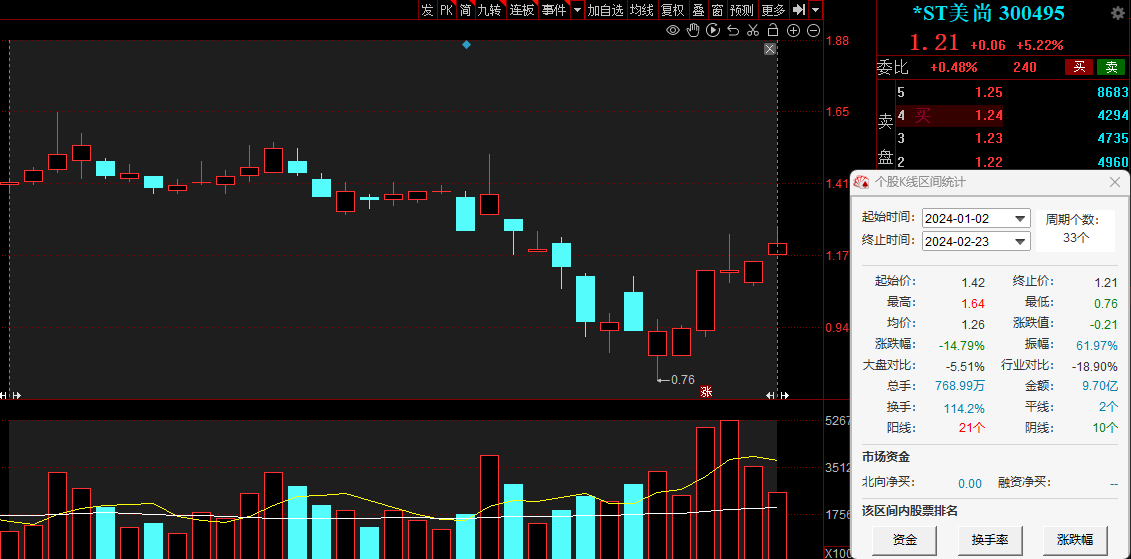Open the 九转 indicator tab
Screen dimensions: 1131x559
click(489, 10)
